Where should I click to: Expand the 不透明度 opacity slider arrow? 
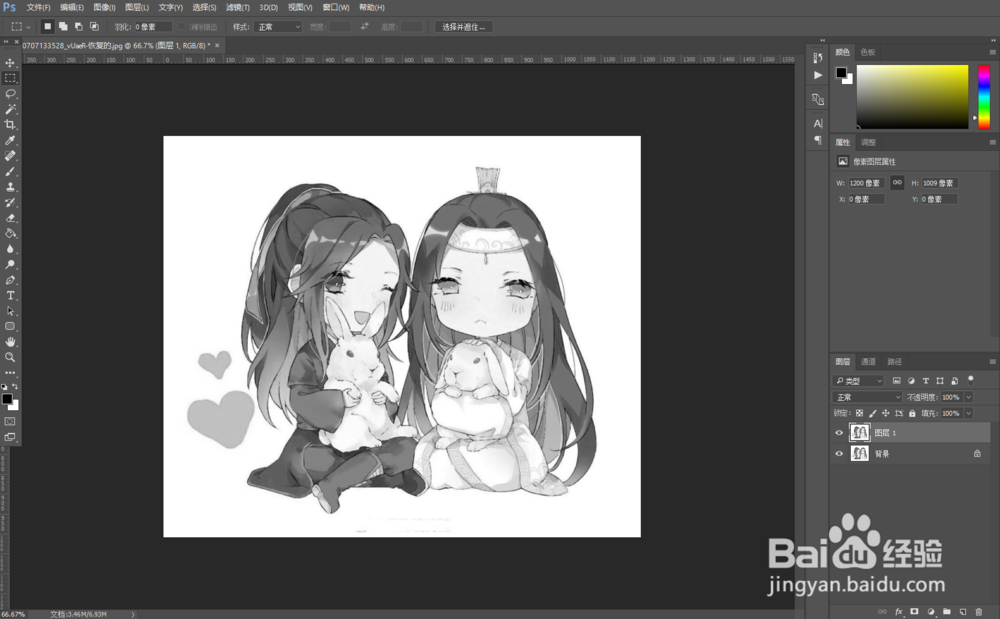click(969, 397)
